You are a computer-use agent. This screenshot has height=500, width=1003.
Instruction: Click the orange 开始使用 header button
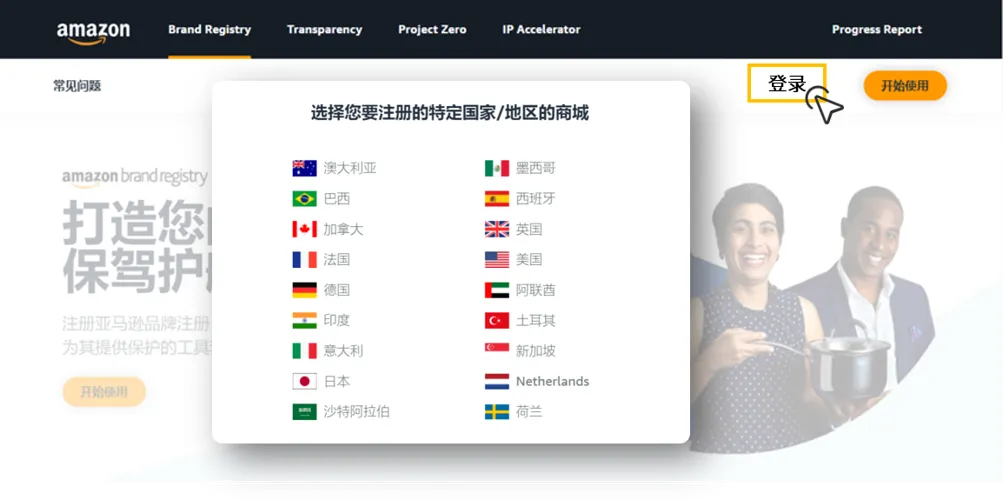coord(904,86)
